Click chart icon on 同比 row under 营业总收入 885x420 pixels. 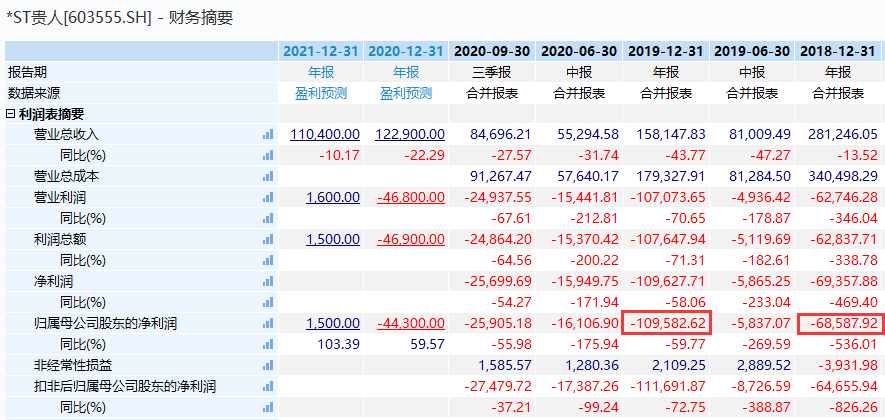pyautogui.click(x=267, y=155)
